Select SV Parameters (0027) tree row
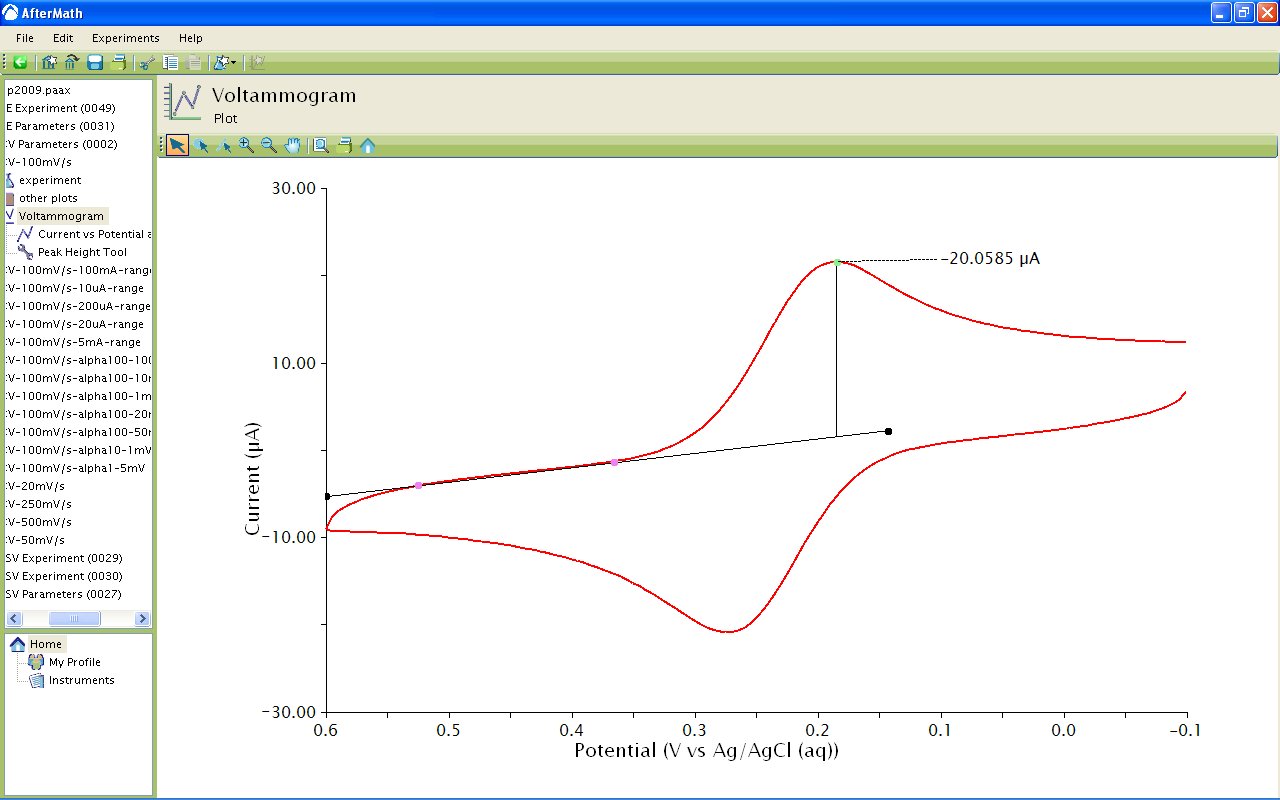Viewport: 1280px width, 800px height. (x=64, y=594)
